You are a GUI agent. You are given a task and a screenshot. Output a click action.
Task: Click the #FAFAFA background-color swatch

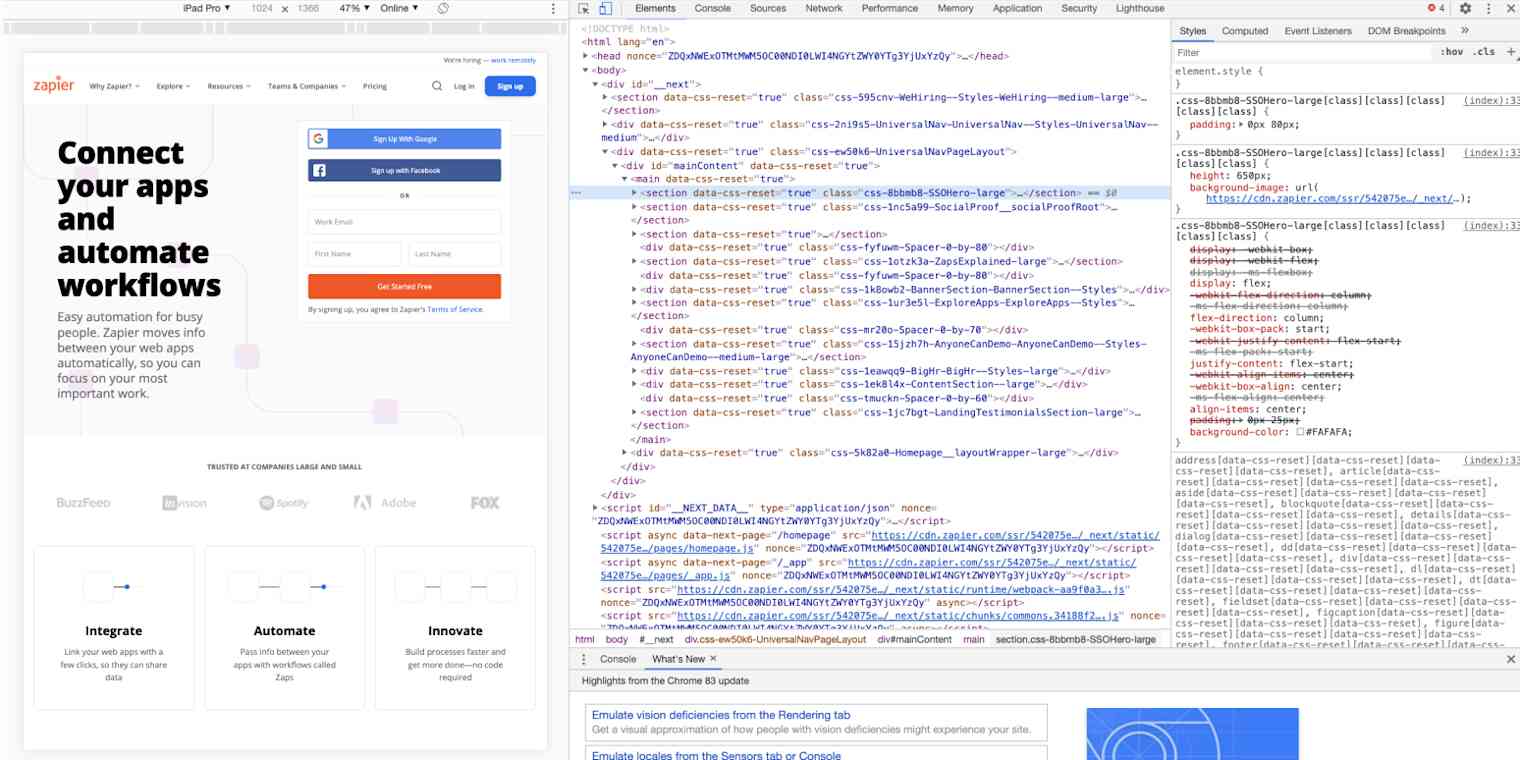(1299, 432)
